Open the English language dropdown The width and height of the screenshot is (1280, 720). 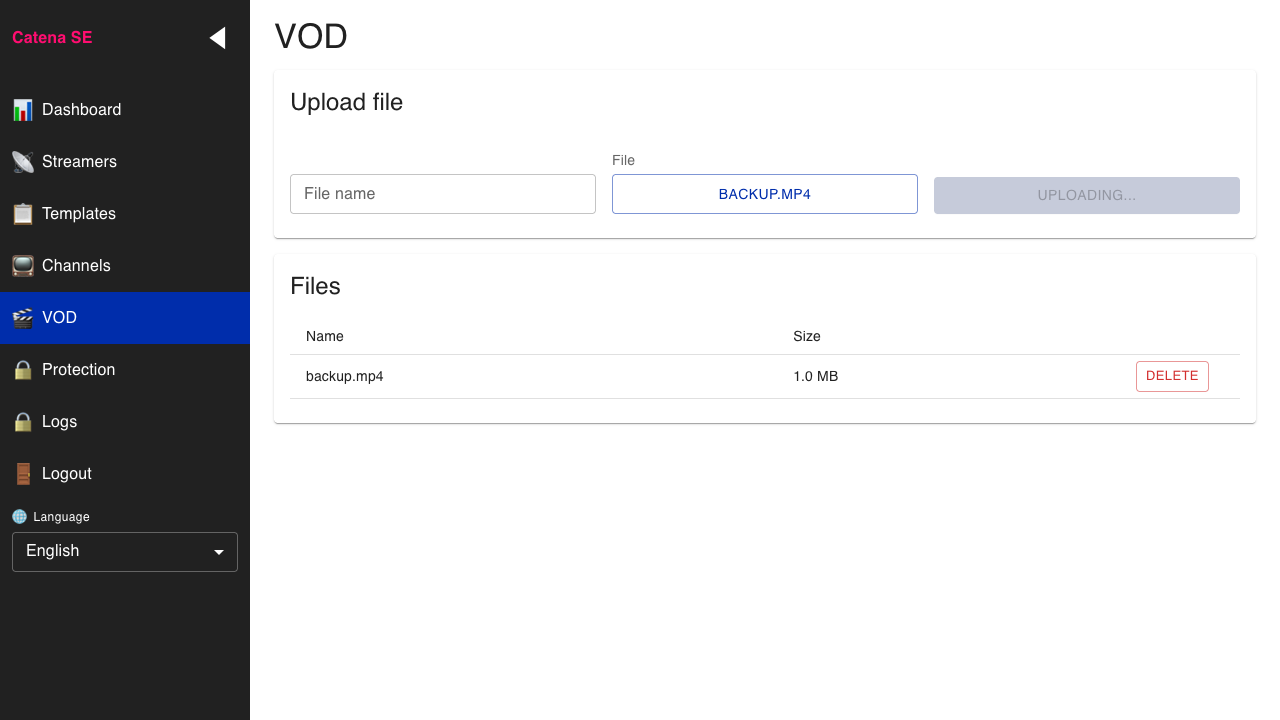point(124,551)
